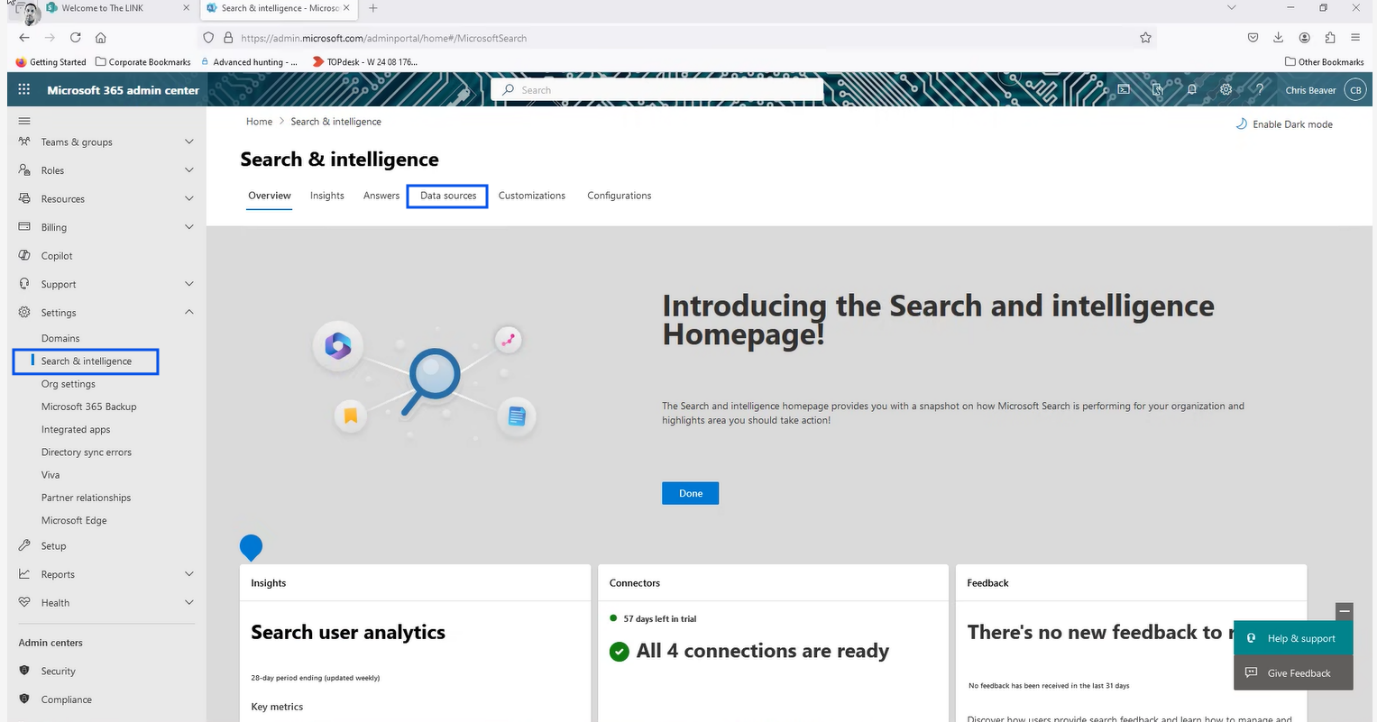Image resolution: width=1377 pixels, height=722 pixels.
Task: Reload the page in browser
Action: [75, 38]
